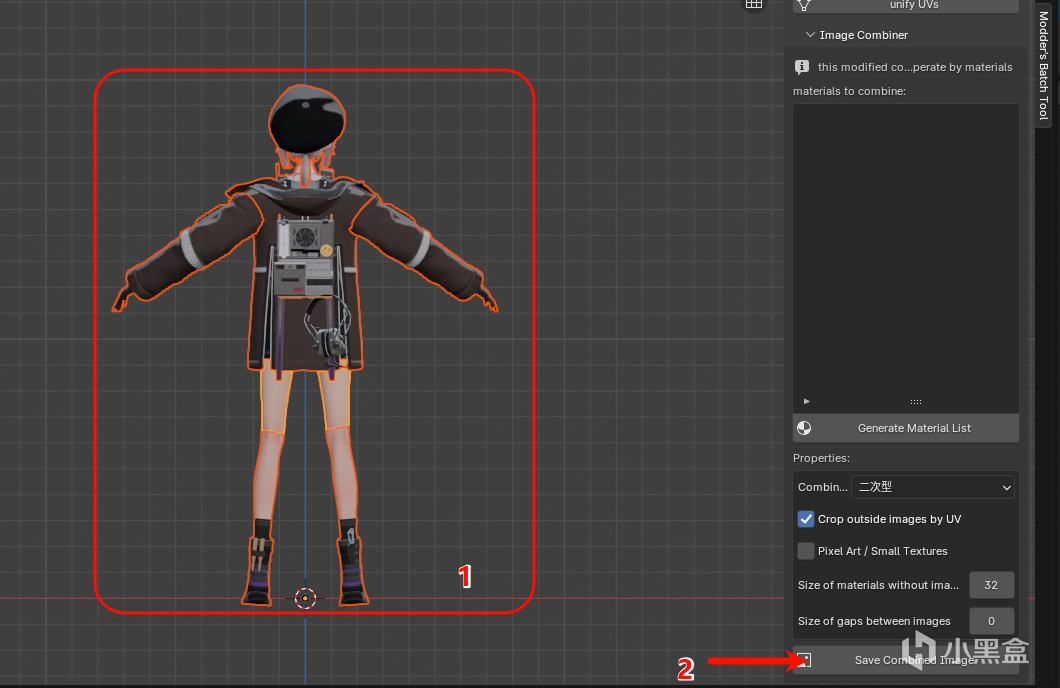Expand the materials list filter triangle
The image size is (1060, 688).
pos(807,401)
